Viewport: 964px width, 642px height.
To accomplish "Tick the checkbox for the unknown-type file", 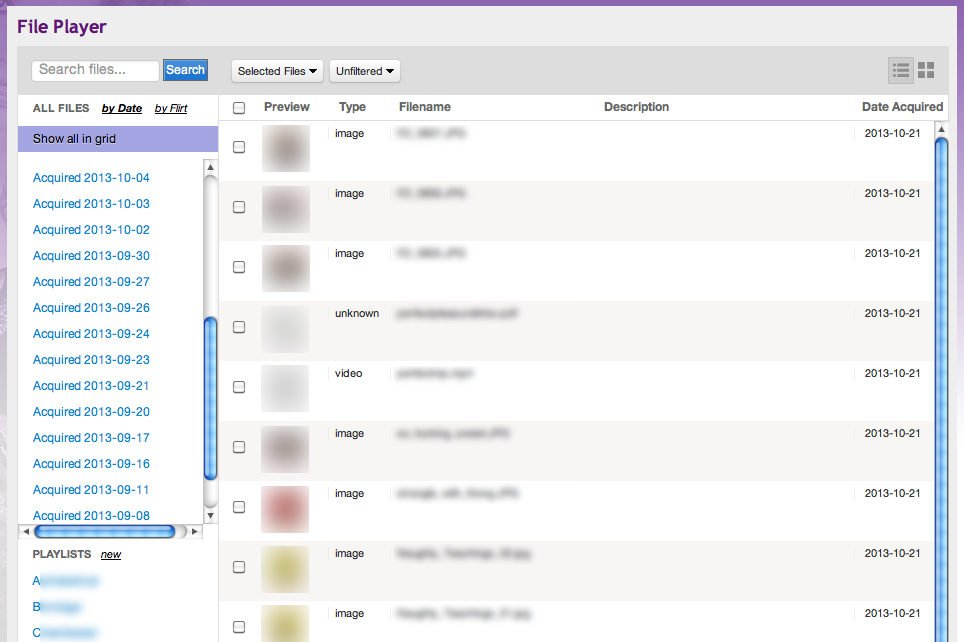I will coord(239,327).
